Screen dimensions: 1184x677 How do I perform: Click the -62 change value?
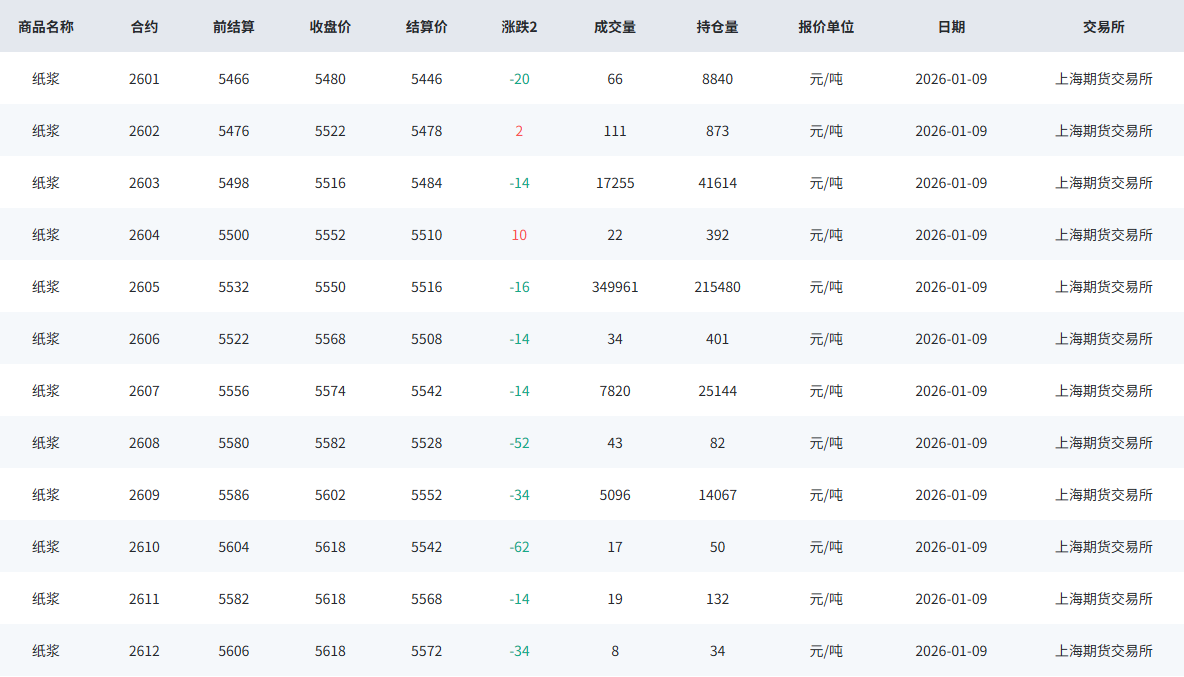pos(519,547)
